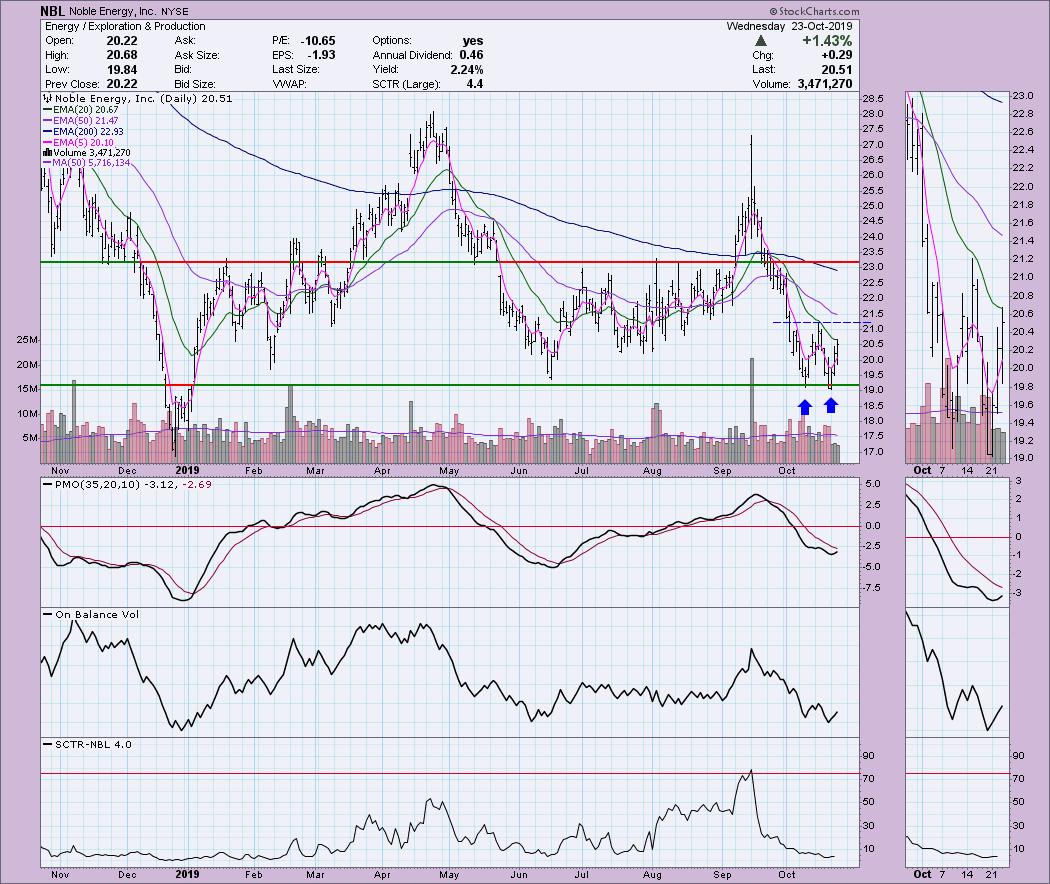Image resolution: width=1050 pixels, height=884 pixels.
Task: Select the Last price 20.51
Action: [839, 70]
